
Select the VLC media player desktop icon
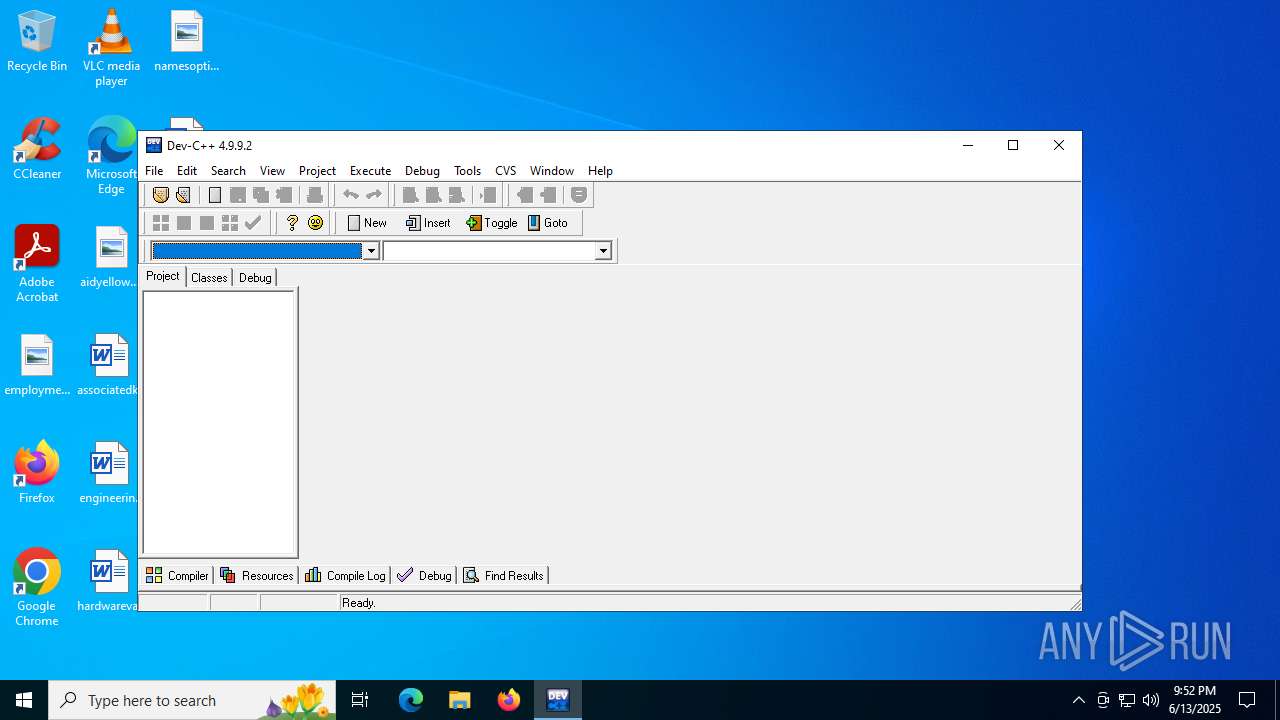pos(111,48)
